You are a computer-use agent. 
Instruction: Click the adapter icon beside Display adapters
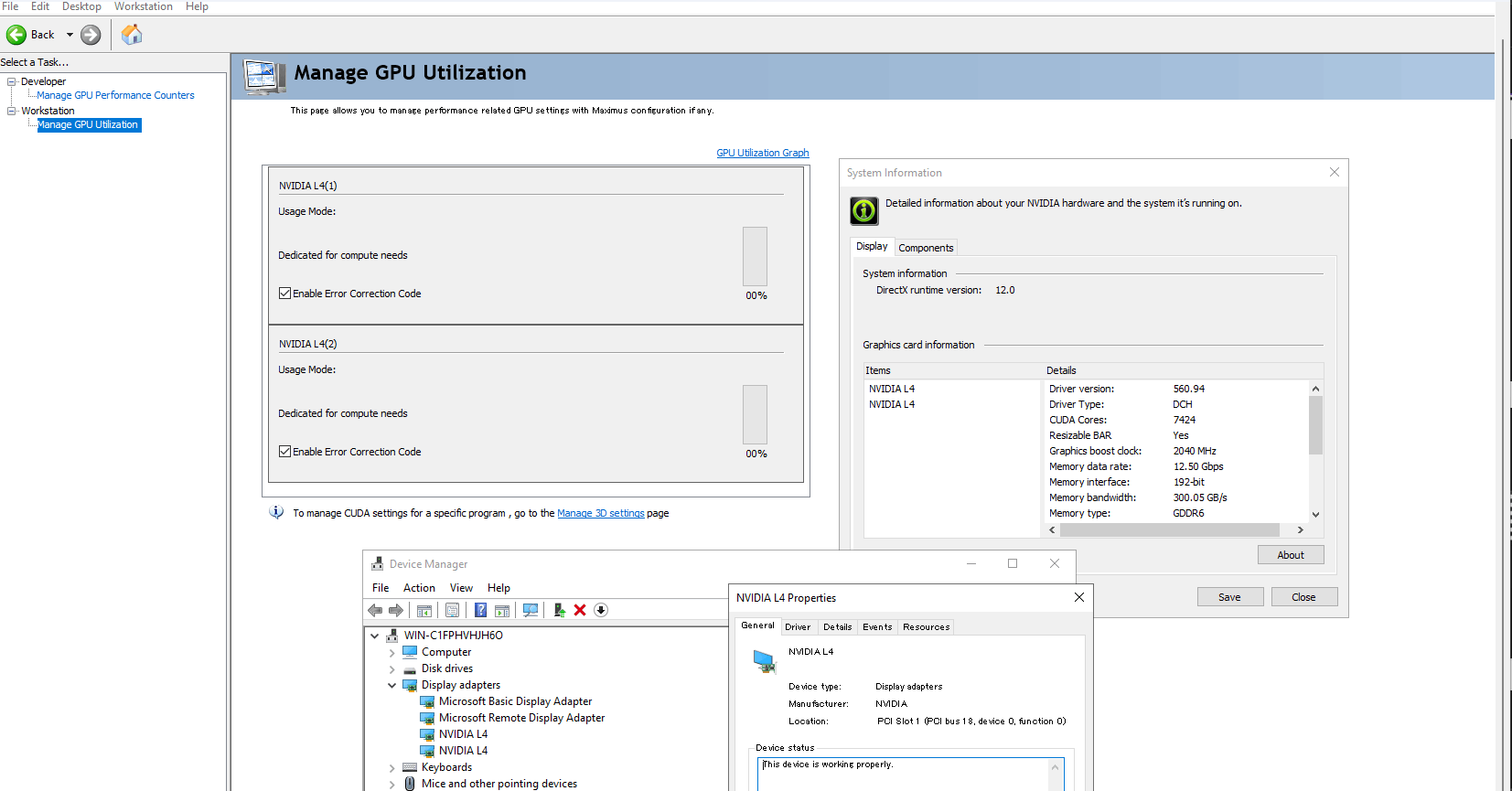tap(410, 685)
